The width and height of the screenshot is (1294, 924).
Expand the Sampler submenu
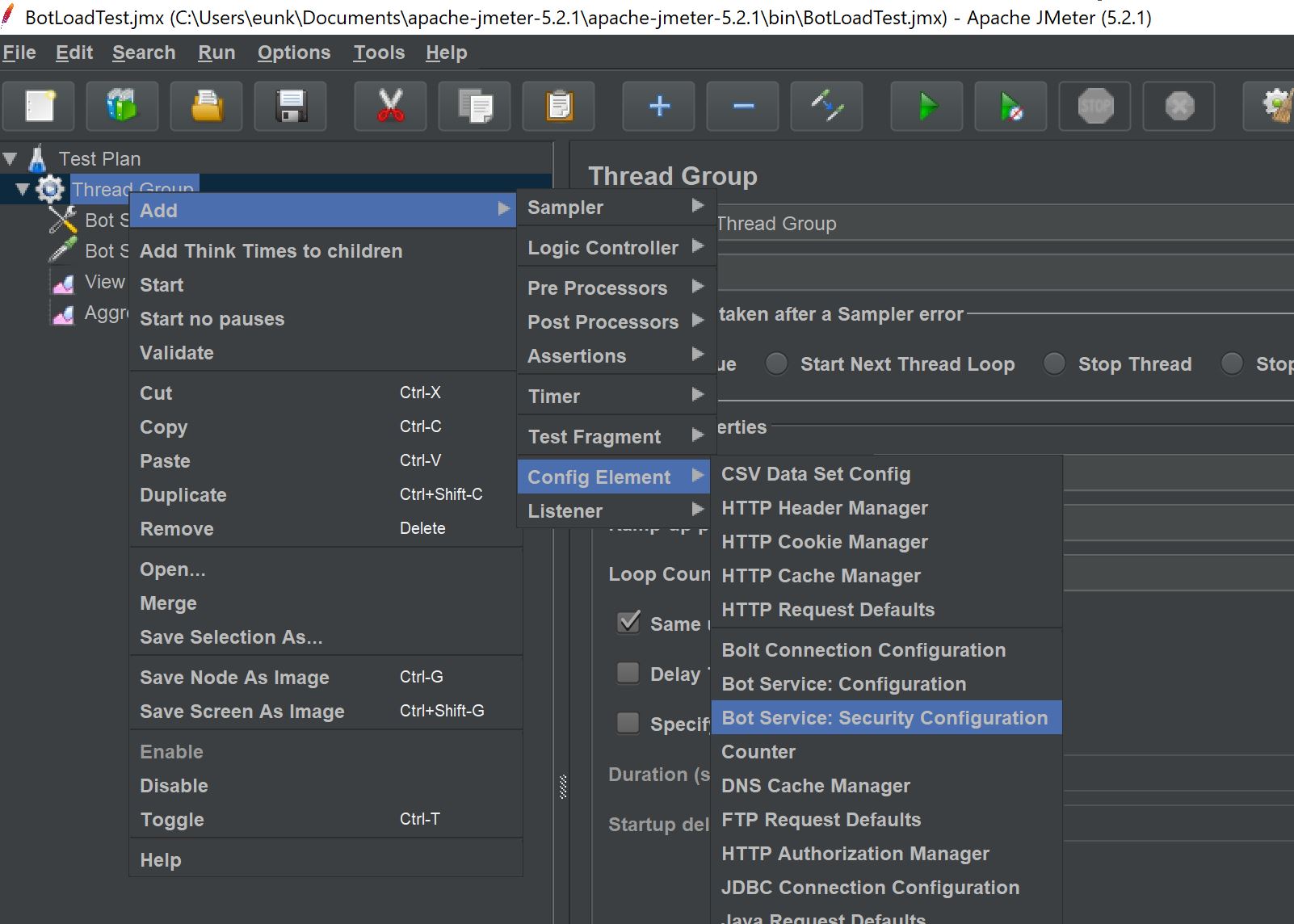615,207
